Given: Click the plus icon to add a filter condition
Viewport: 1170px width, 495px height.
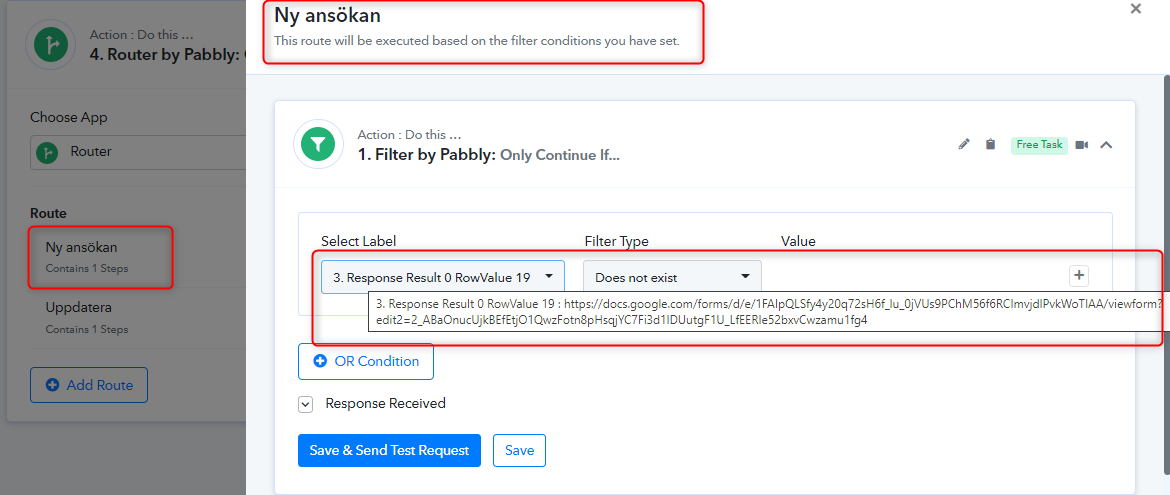Looking at the screenshot, I should tap(1079, 275).
